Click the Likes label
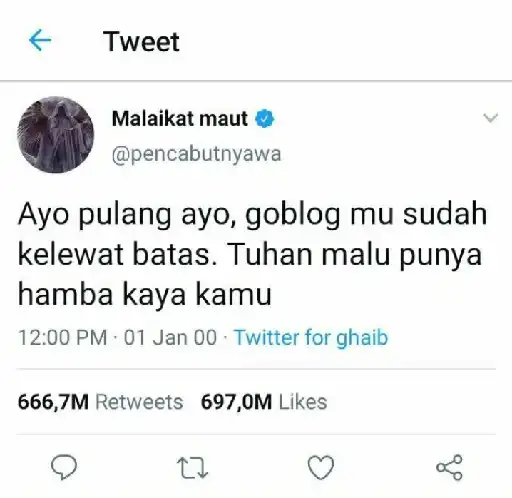512x498 pixels. (303, 402)
